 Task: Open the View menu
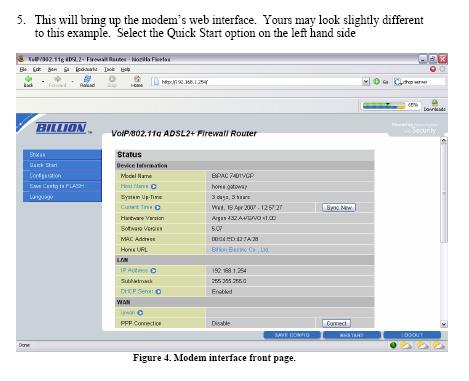point(52,69)
